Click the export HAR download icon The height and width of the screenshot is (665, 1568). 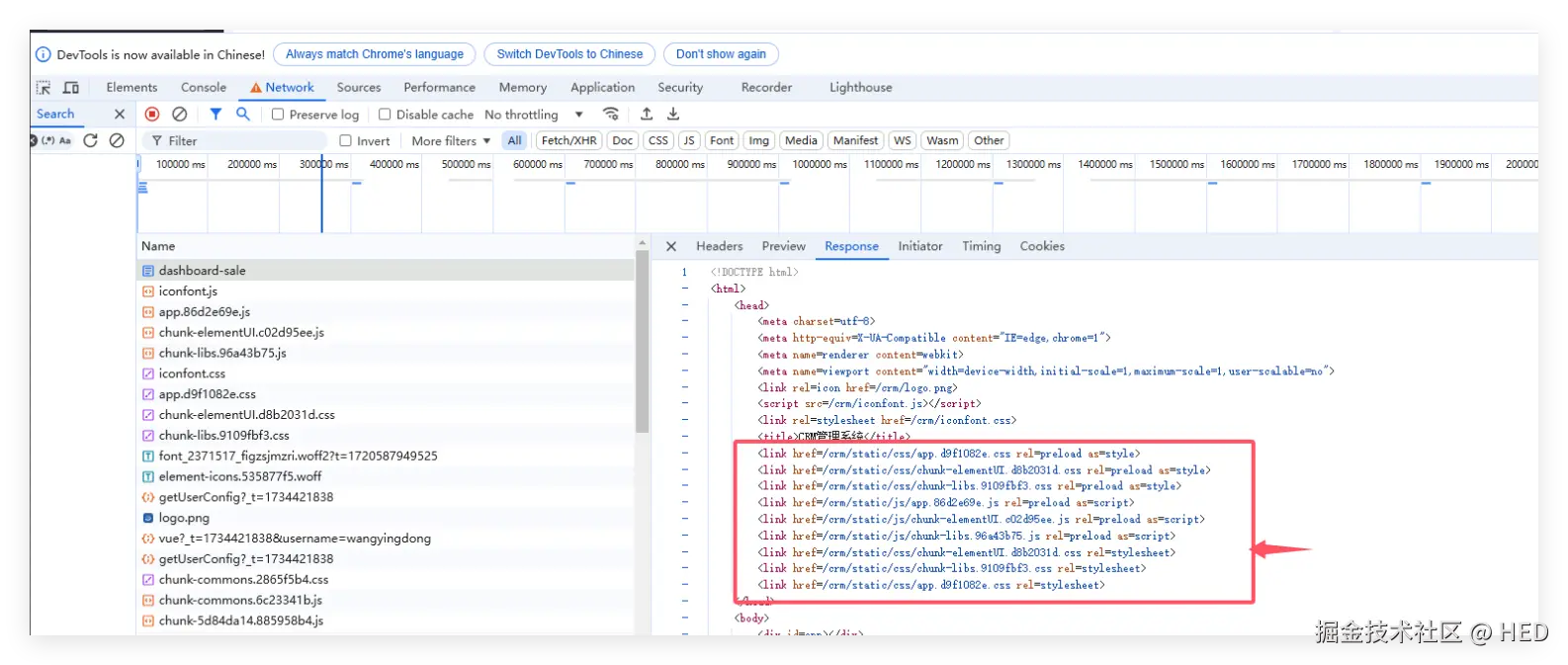point(673,115)
